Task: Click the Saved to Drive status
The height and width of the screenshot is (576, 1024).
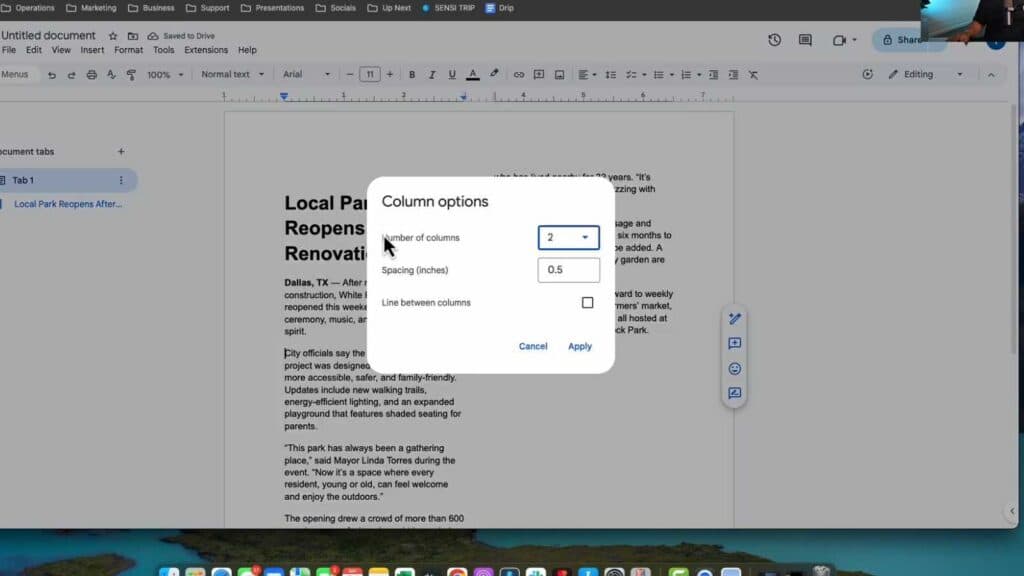Action: (x=181, y=36)
